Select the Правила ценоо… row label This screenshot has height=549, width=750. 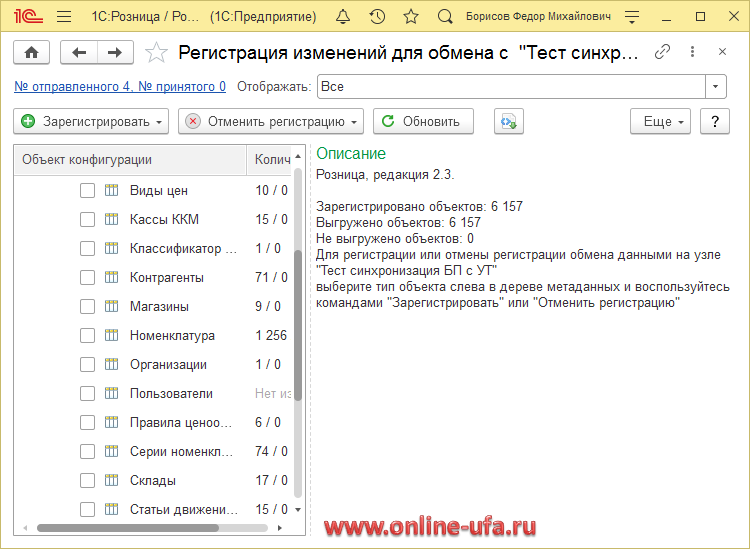click(x=181, y=423)
